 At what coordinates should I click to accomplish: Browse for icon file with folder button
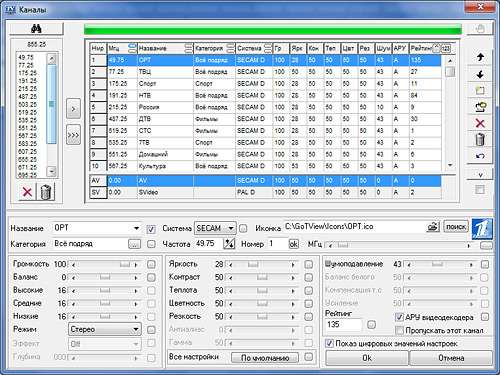pyautogui.click(x=433, y=227)
